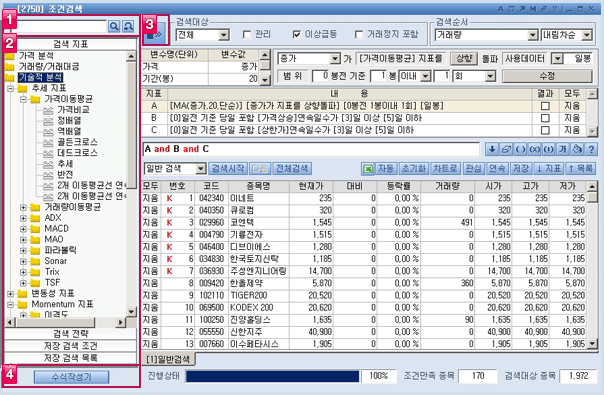Open the 일봉 data period dropdown
Screen dimensions: 604x395
tap(557, 59)
